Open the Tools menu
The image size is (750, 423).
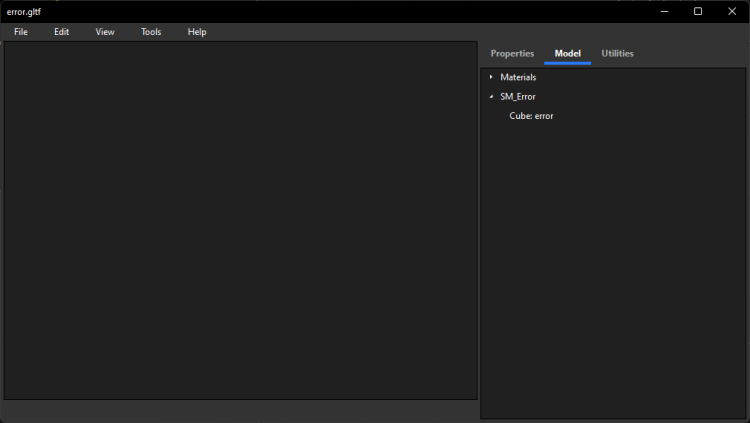151,32
